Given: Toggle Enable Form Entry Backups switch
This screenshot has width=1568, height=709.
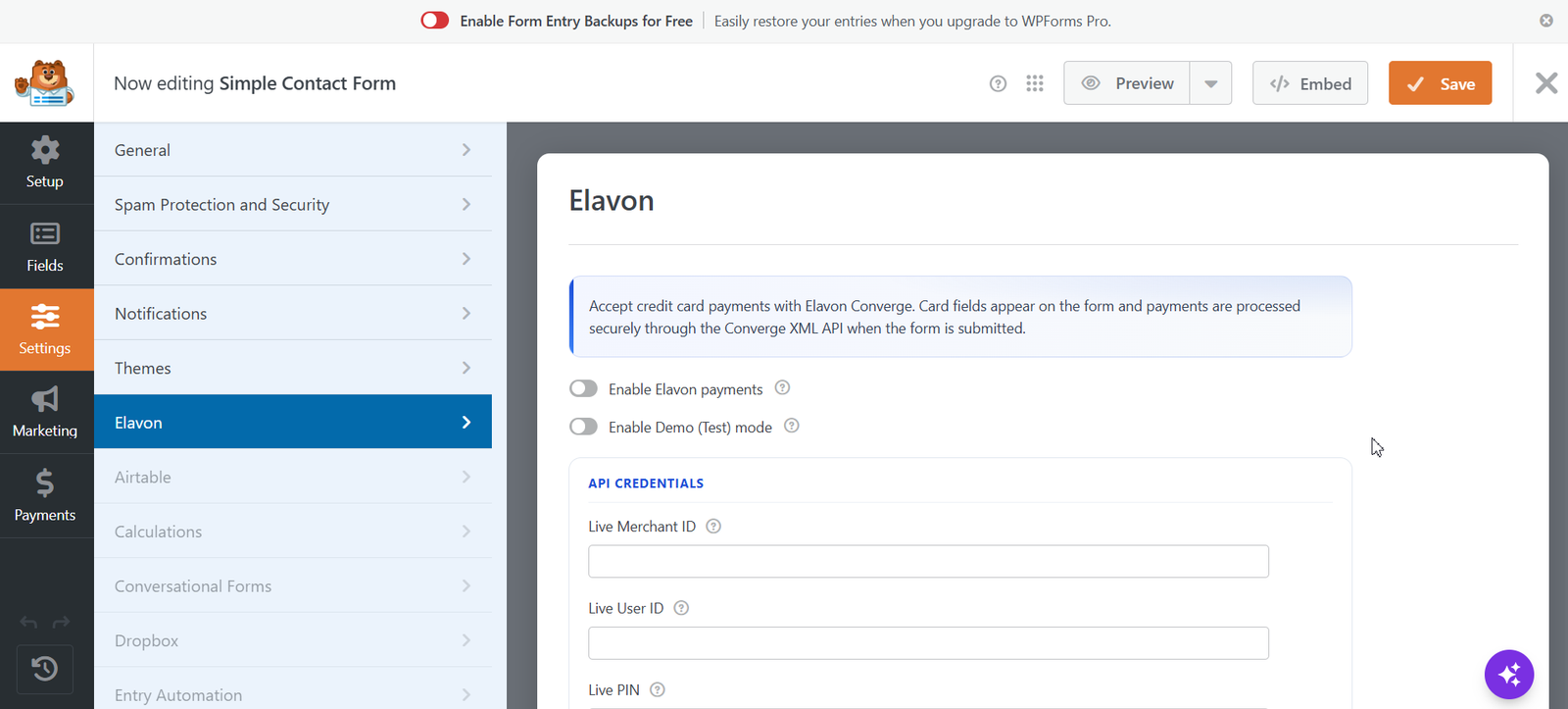Looking at the screenshot, I should (x=435, y=21).
